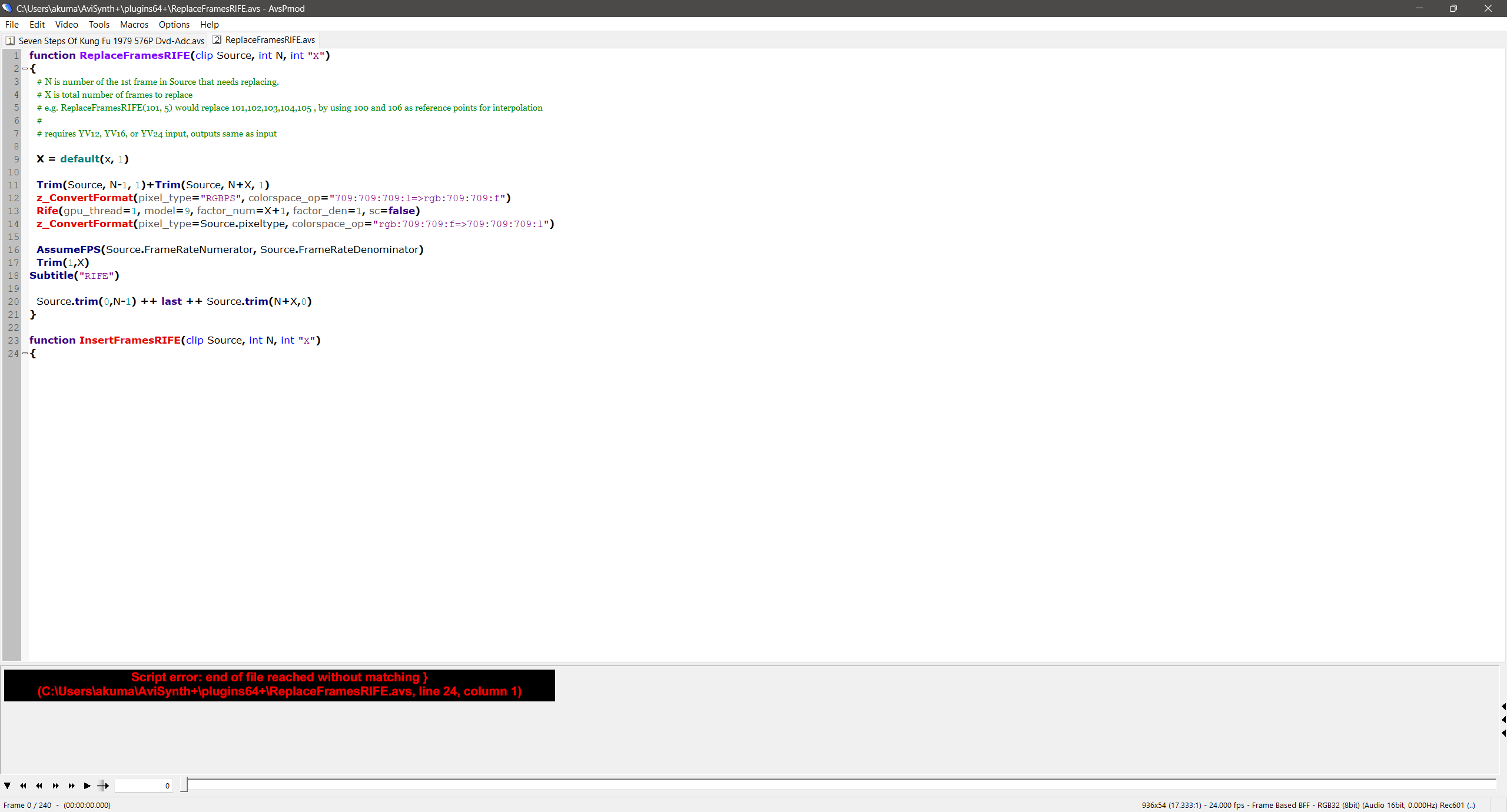Open the Video menu

(x=67, y=24)
